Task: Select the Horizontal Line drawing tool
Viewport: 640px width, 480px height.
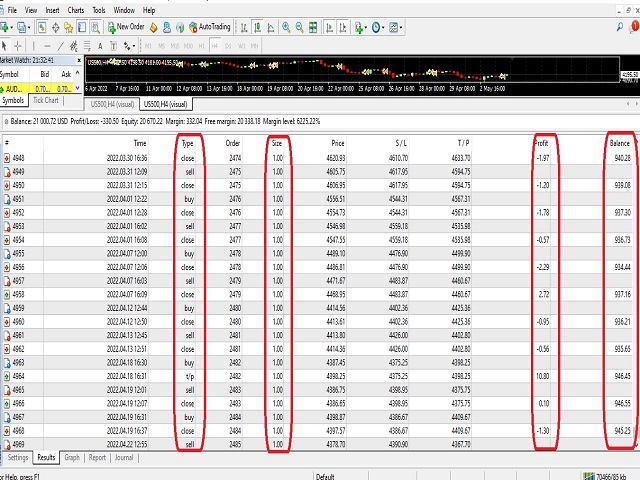Action: coord(47,46)
